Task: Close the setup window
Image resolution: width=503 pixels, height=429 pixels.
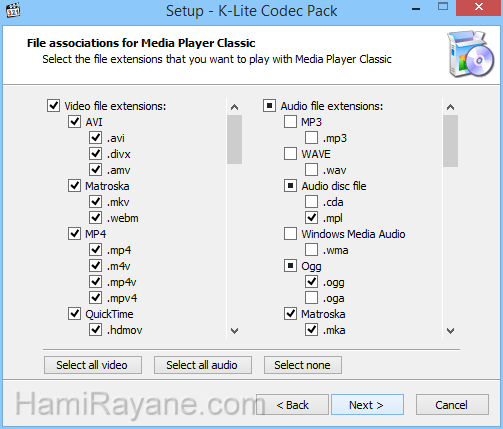Action: point(479,7)
